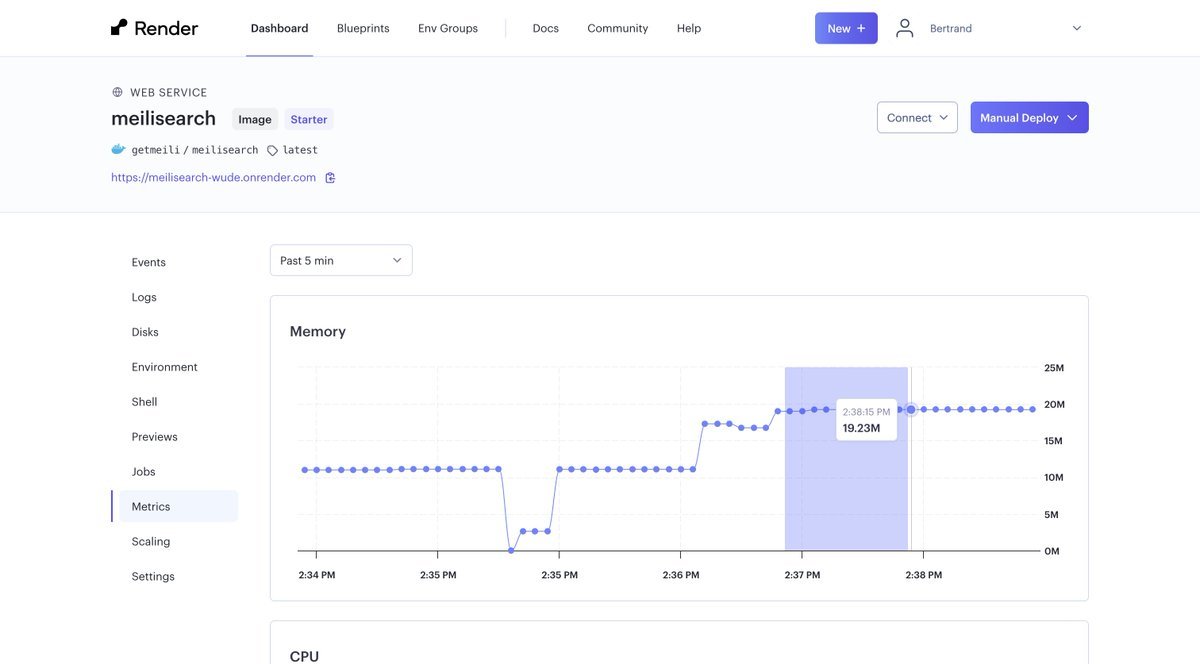Open the Logs section in sidebar
The width and height of the screenshot is (1200, 664).
144,297
